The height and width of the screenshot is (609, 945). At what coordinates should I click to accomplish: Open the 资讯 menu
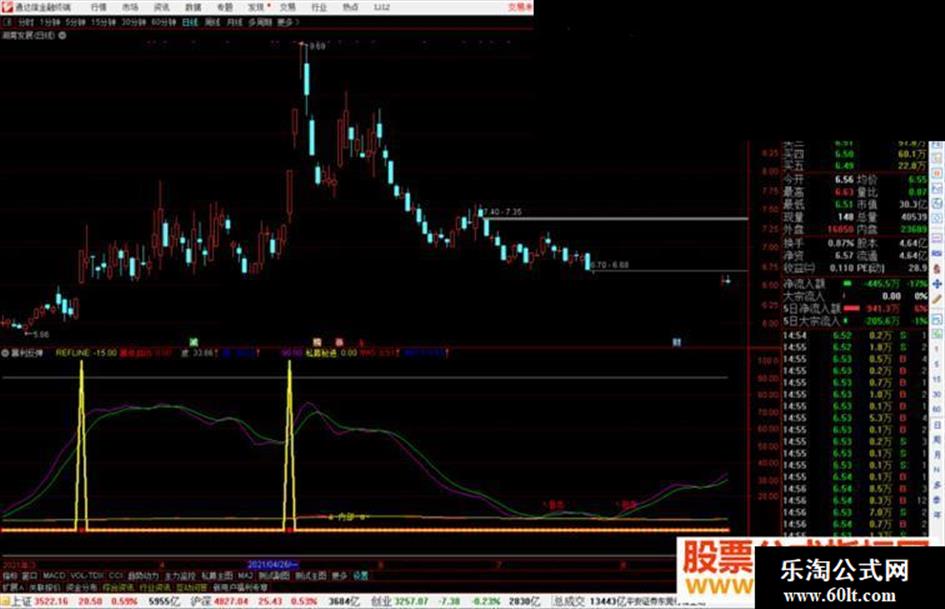pyautogui.click(x=162, y=7)
